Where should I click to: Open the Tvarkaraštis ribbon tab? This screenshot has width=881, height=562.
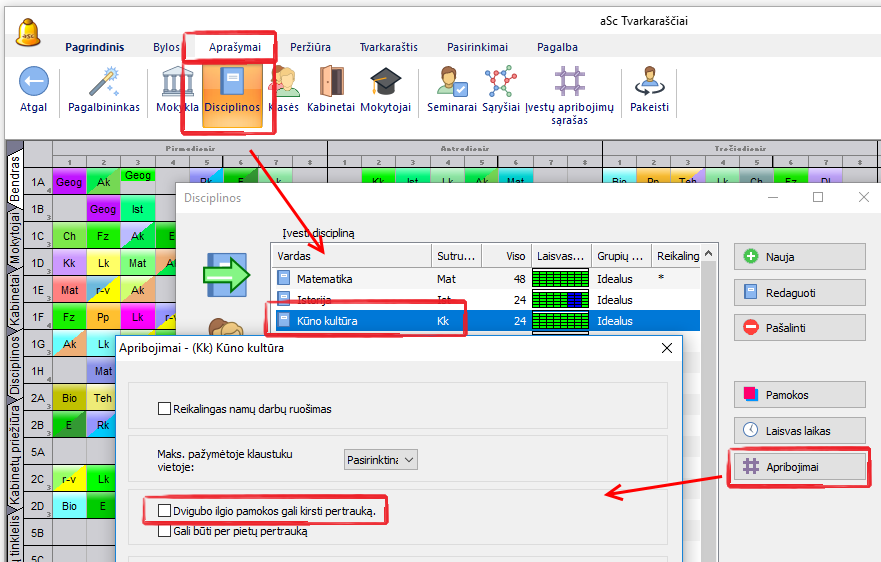click(388, 47)
